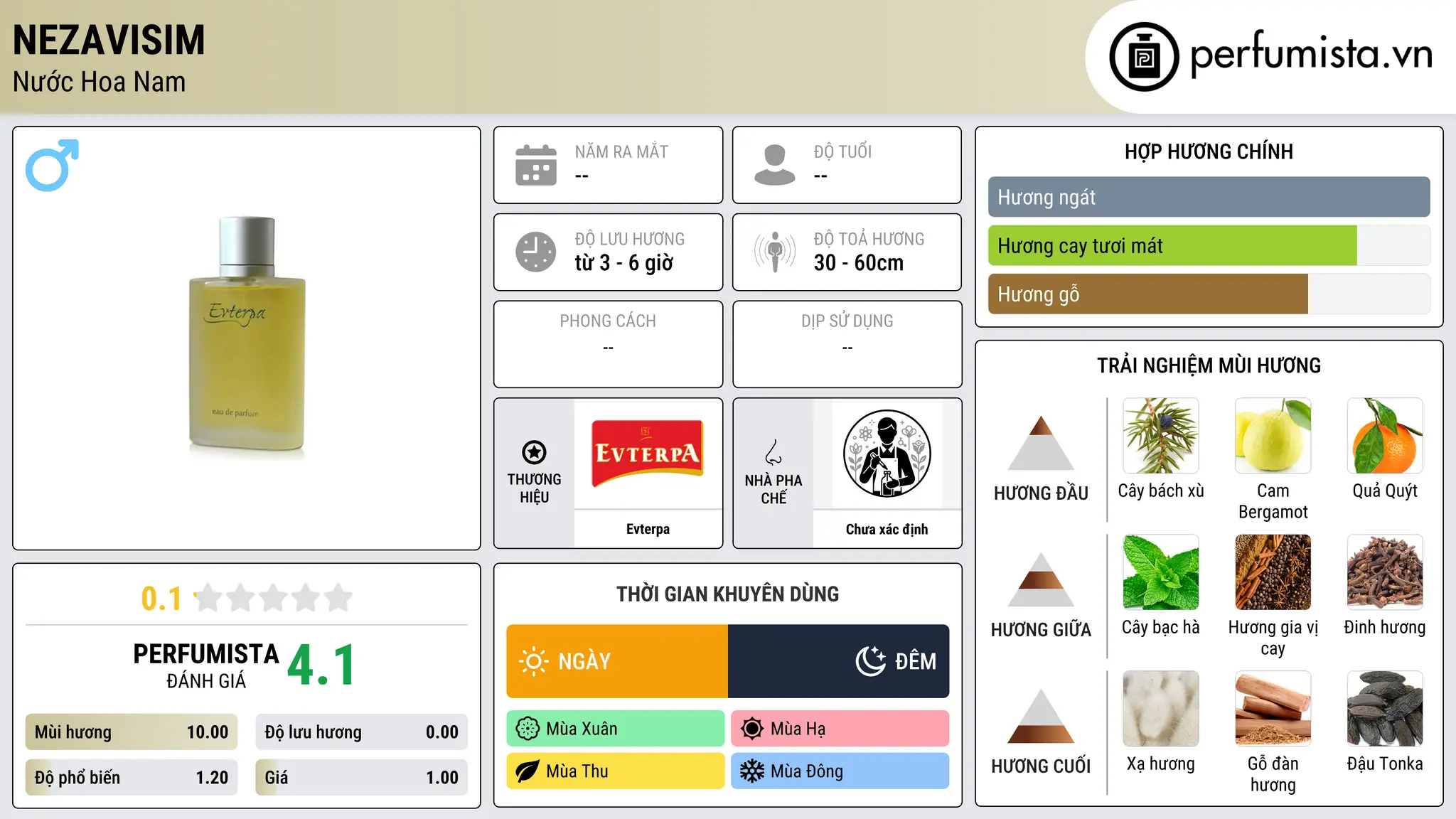Viewport: 1456px width, 819px height.
Task: Click the Giá 1.00 score bar
Action: click(x=362, y=778)
